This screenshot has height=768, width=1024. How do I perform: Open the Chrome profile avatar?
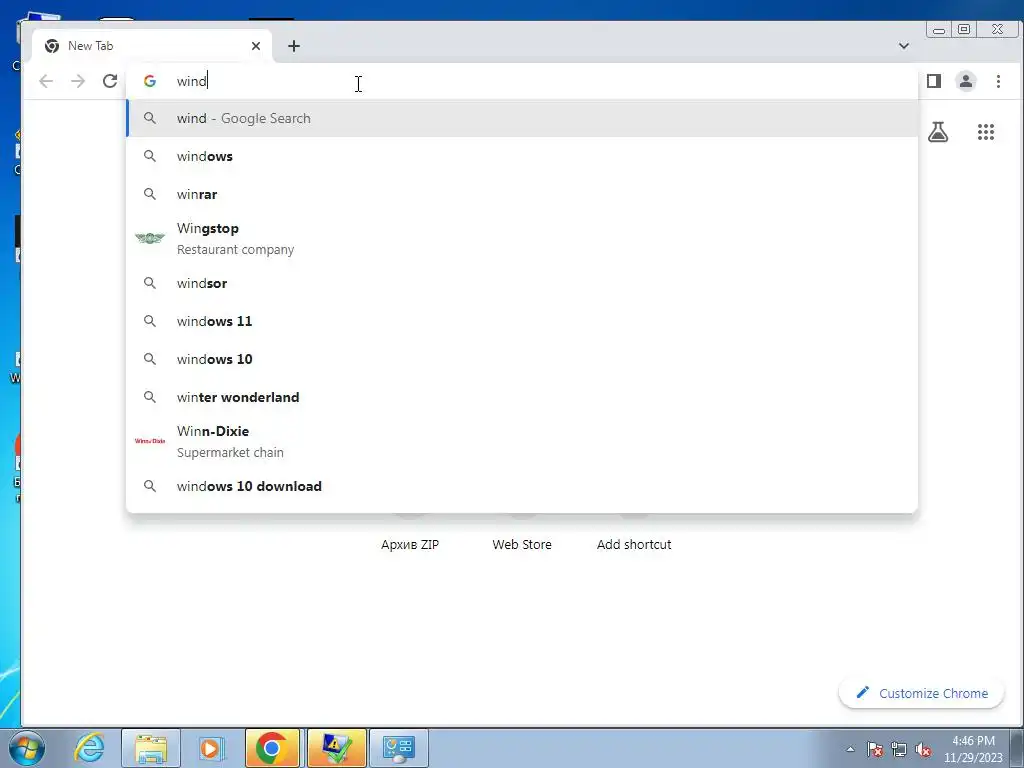point(965,81)
